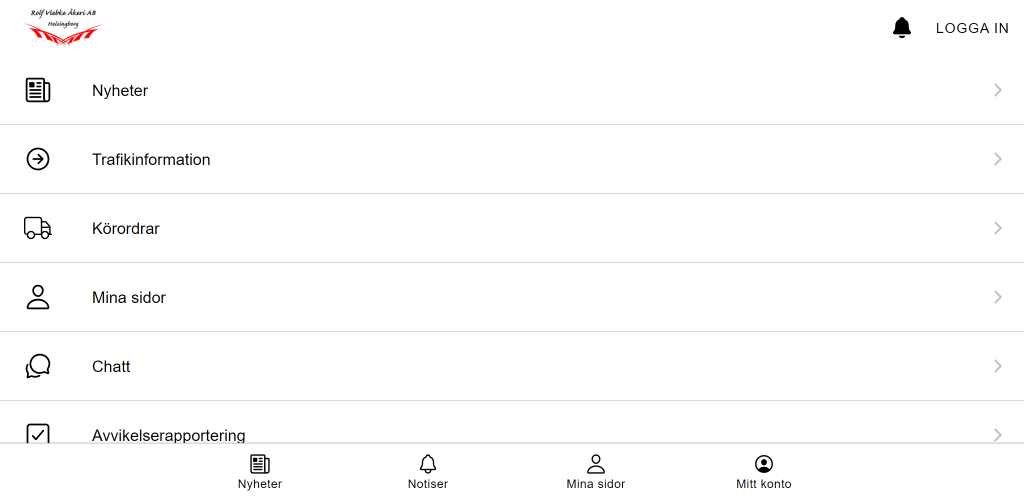
Task: Click the notification bell in header
Action: pos(902,28)
